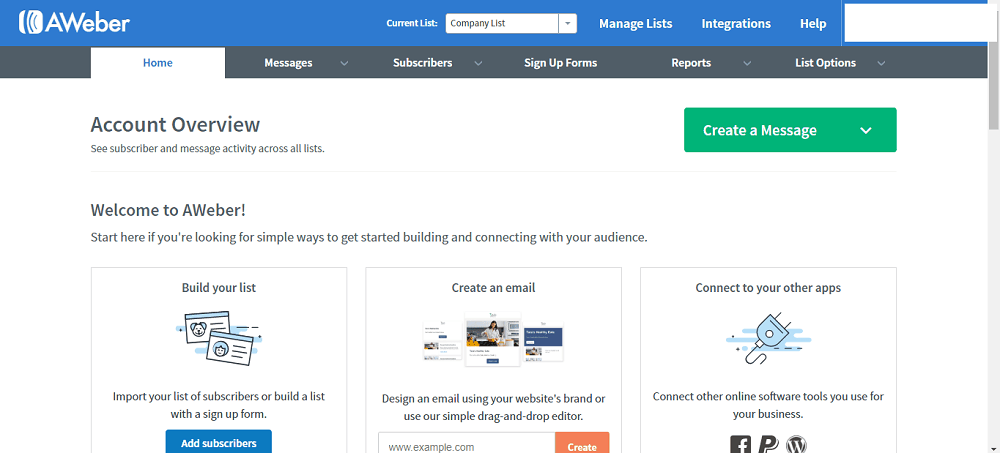Expand the Create a Message arrow menu
The width and height of the screenshot is (1000, 453).
tap(866, 130)
